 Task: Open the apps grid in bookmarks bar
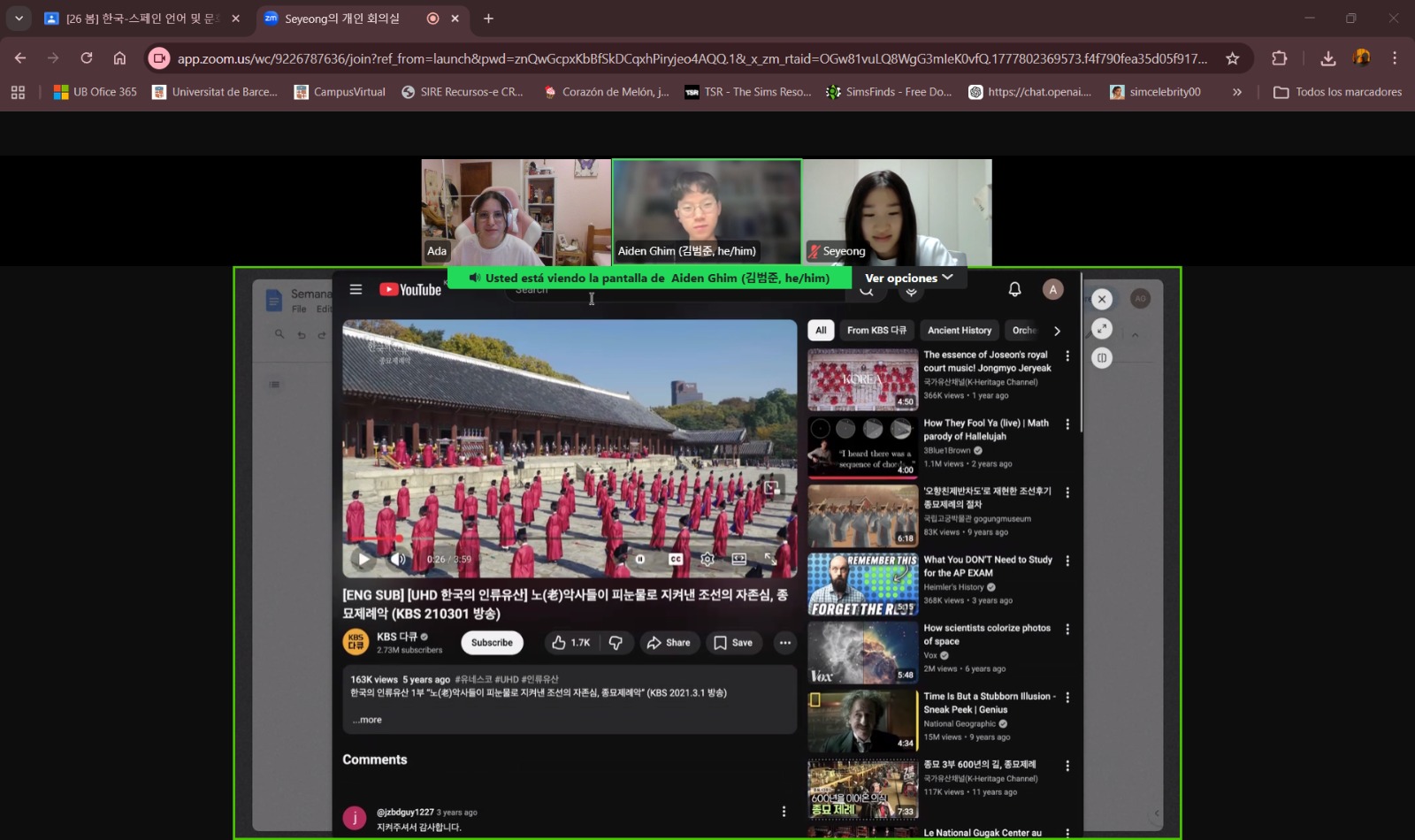pos(18,92)
